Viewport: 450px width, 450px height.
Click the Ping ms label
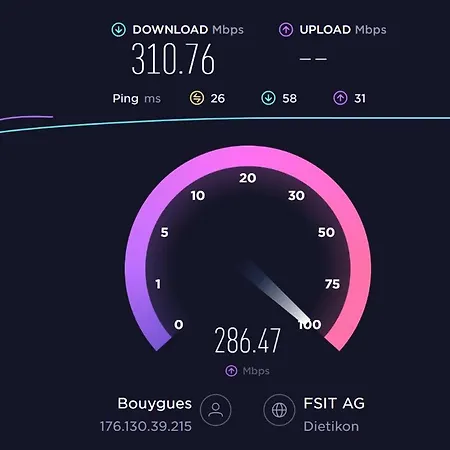[x=137, y=99]
